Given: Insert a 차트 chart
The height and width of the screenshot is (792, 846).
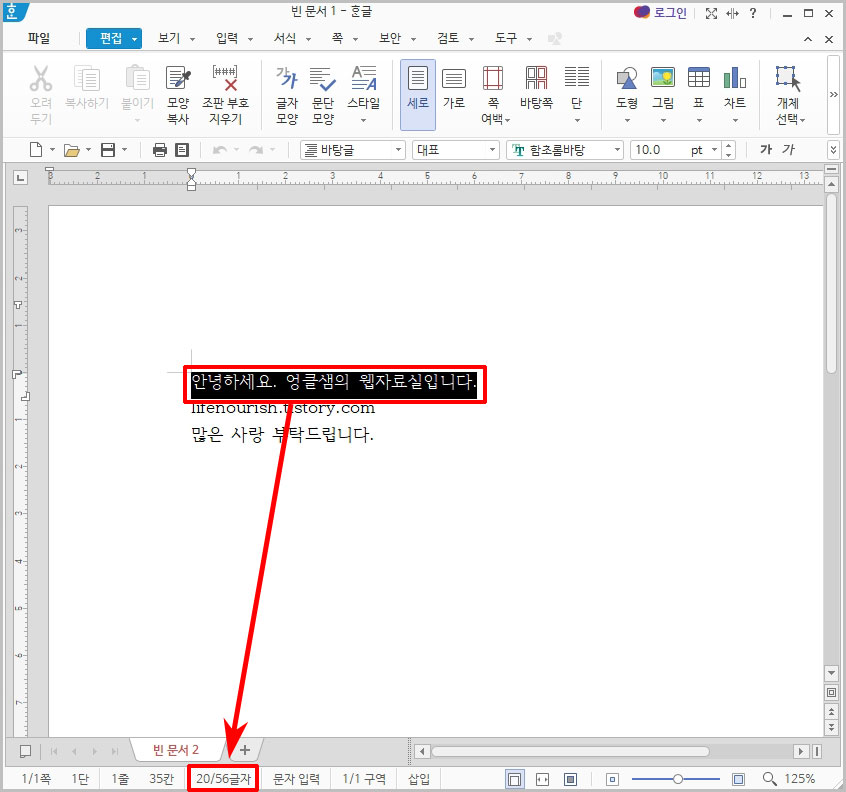Looking at the screenshot, I should click(x=735, y=94).
